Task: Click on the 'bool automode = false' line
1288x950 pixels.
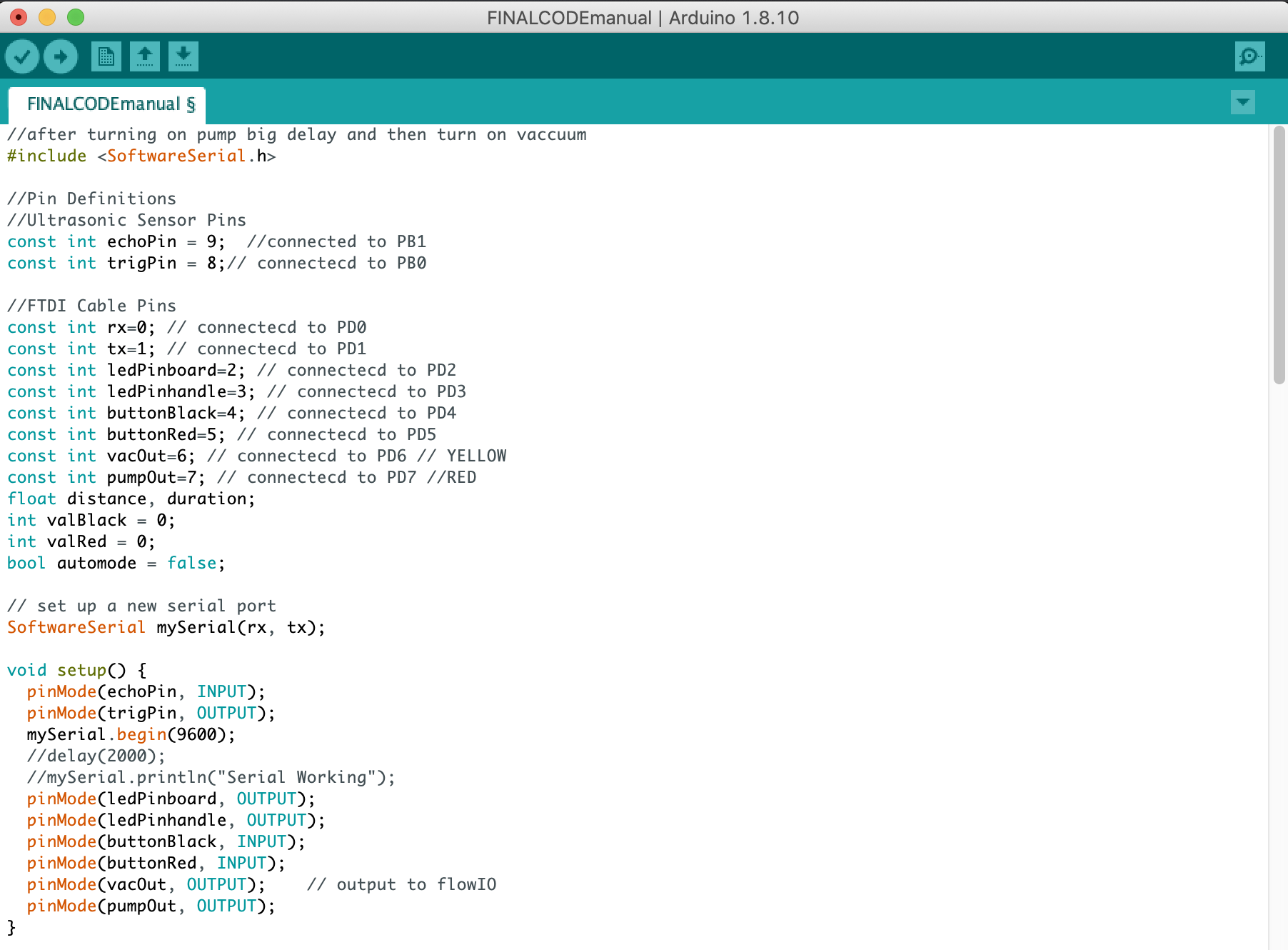Action: 116,563
